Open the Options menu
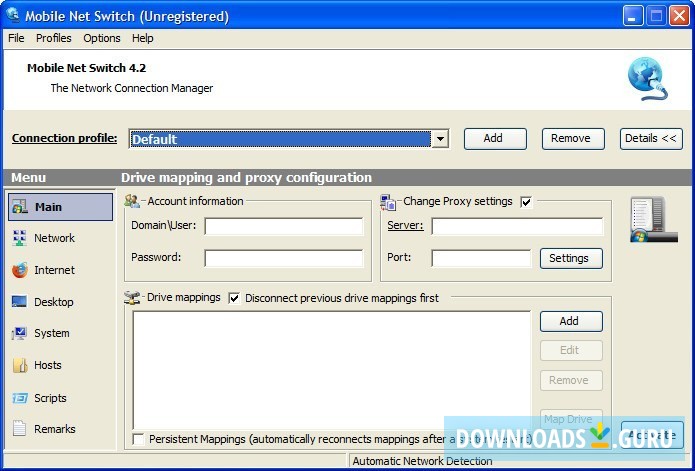 tap(102, 38)
